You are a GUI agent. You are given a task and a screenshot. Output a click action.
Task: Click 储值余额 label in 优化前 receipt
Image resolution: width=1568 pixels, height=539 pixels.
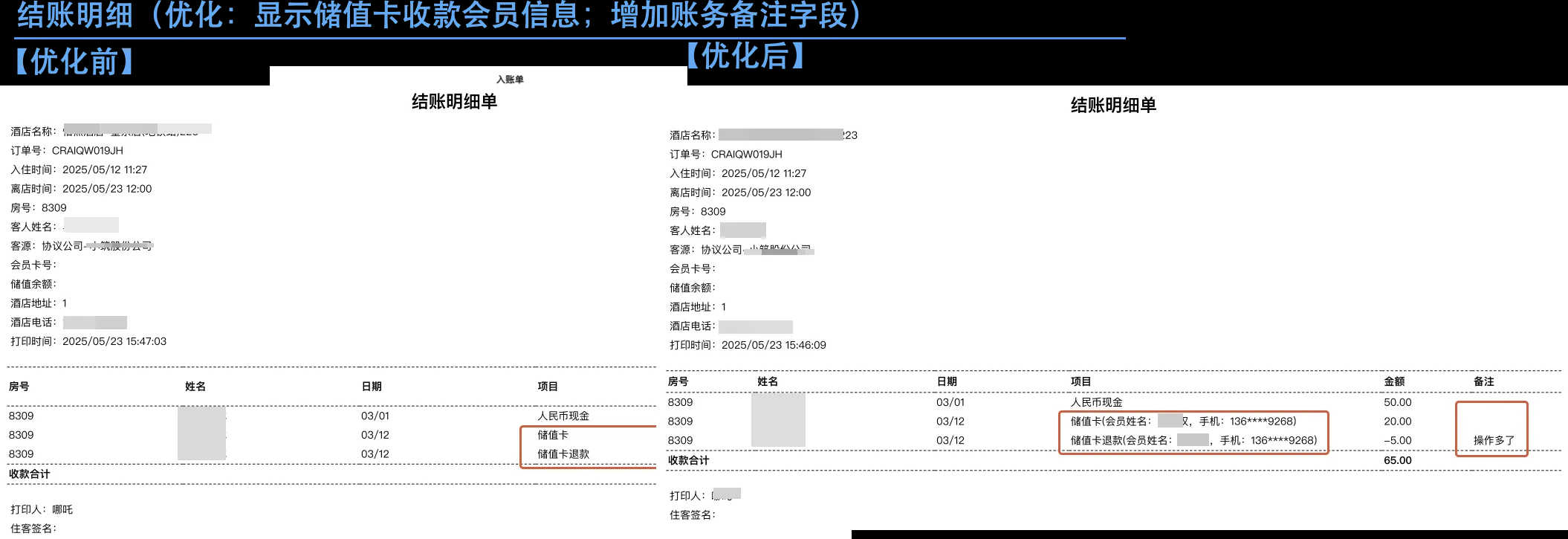tap(33, 284)
